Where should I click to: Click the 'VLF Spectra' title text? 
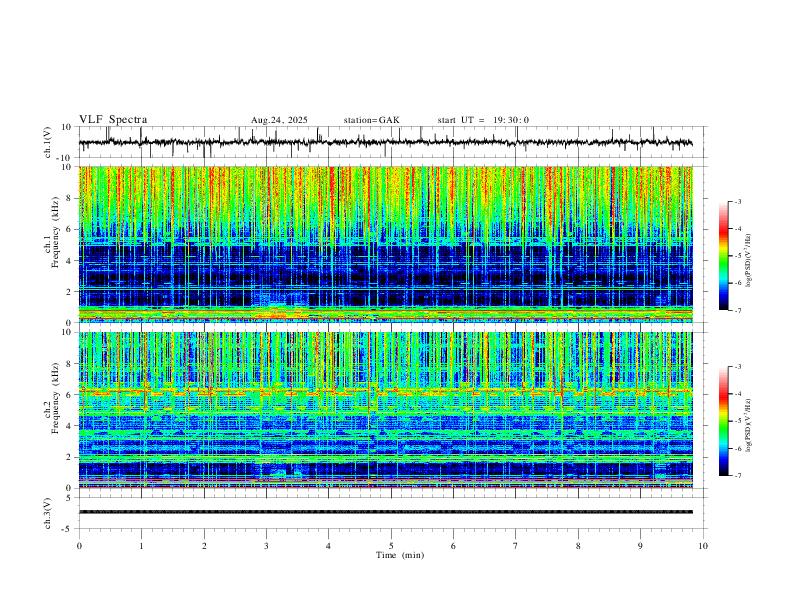point(113,120)
